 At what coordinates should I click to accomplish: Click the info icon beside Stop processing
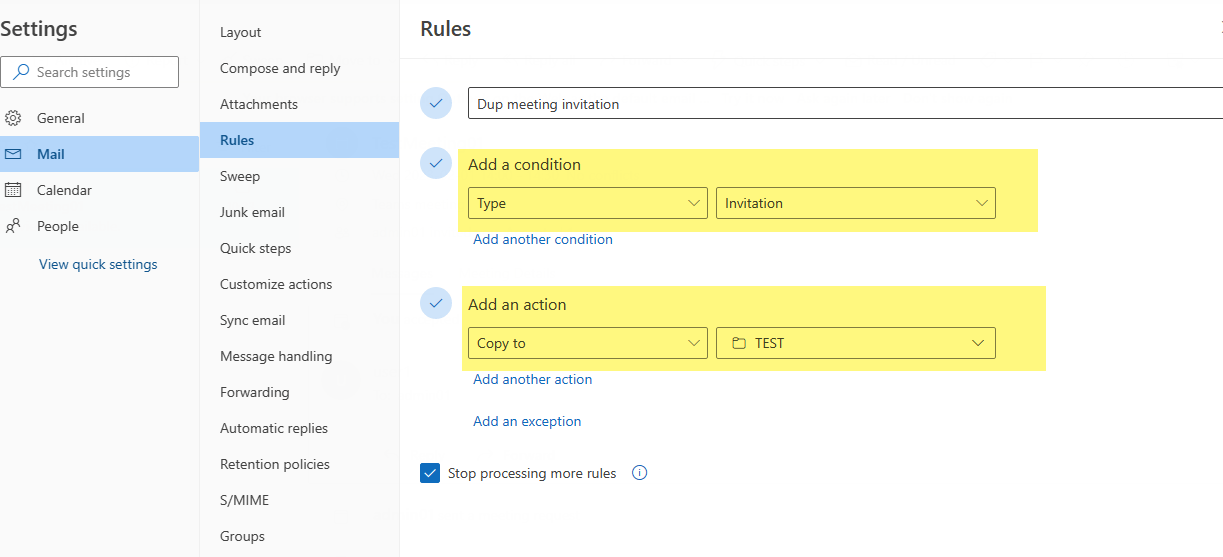coord(640,473)
